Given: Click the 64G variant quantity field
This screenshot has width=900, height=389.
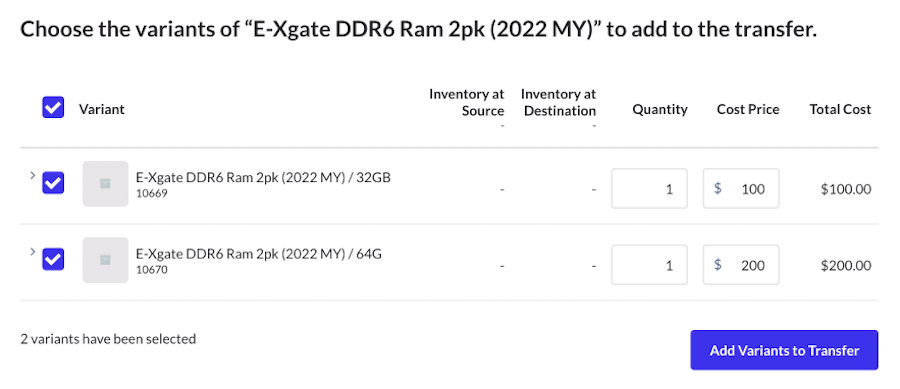Looking at the screenshot, I should (x=649, y=264).
